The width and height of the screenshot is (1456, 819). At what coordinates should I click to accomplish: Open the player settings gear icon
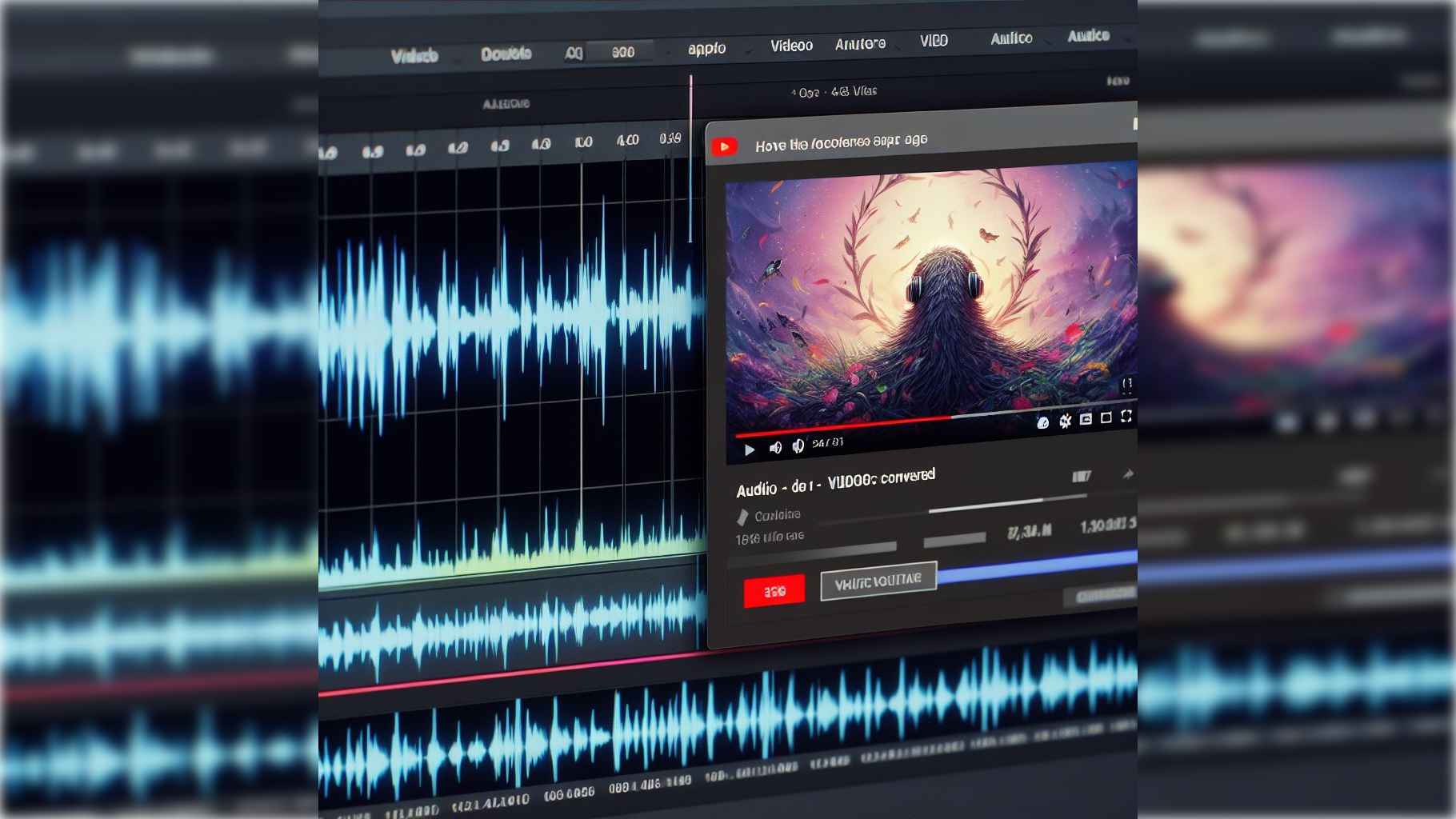point(1065,421)
